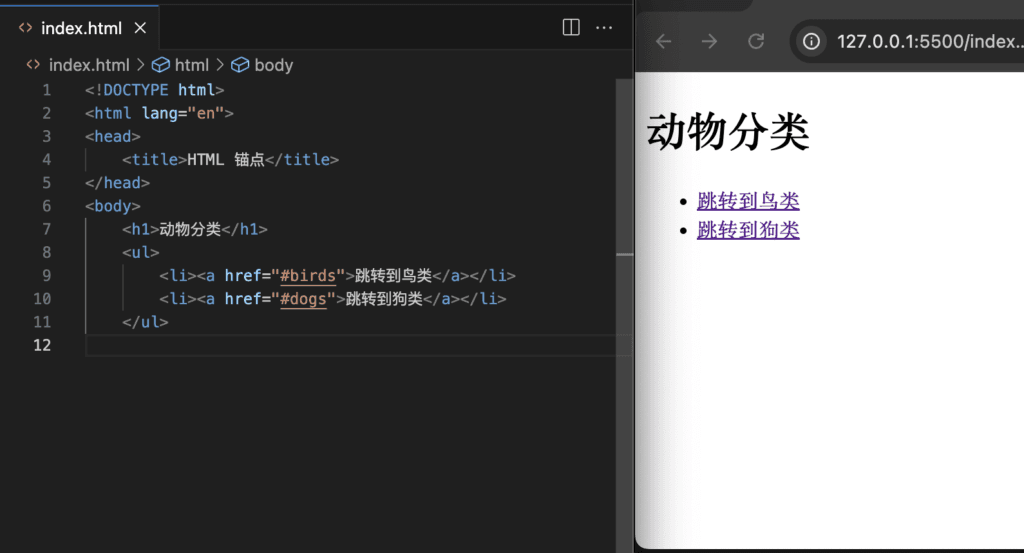Follow the 跳转到鸟类 link in browser

coord(748,201)
